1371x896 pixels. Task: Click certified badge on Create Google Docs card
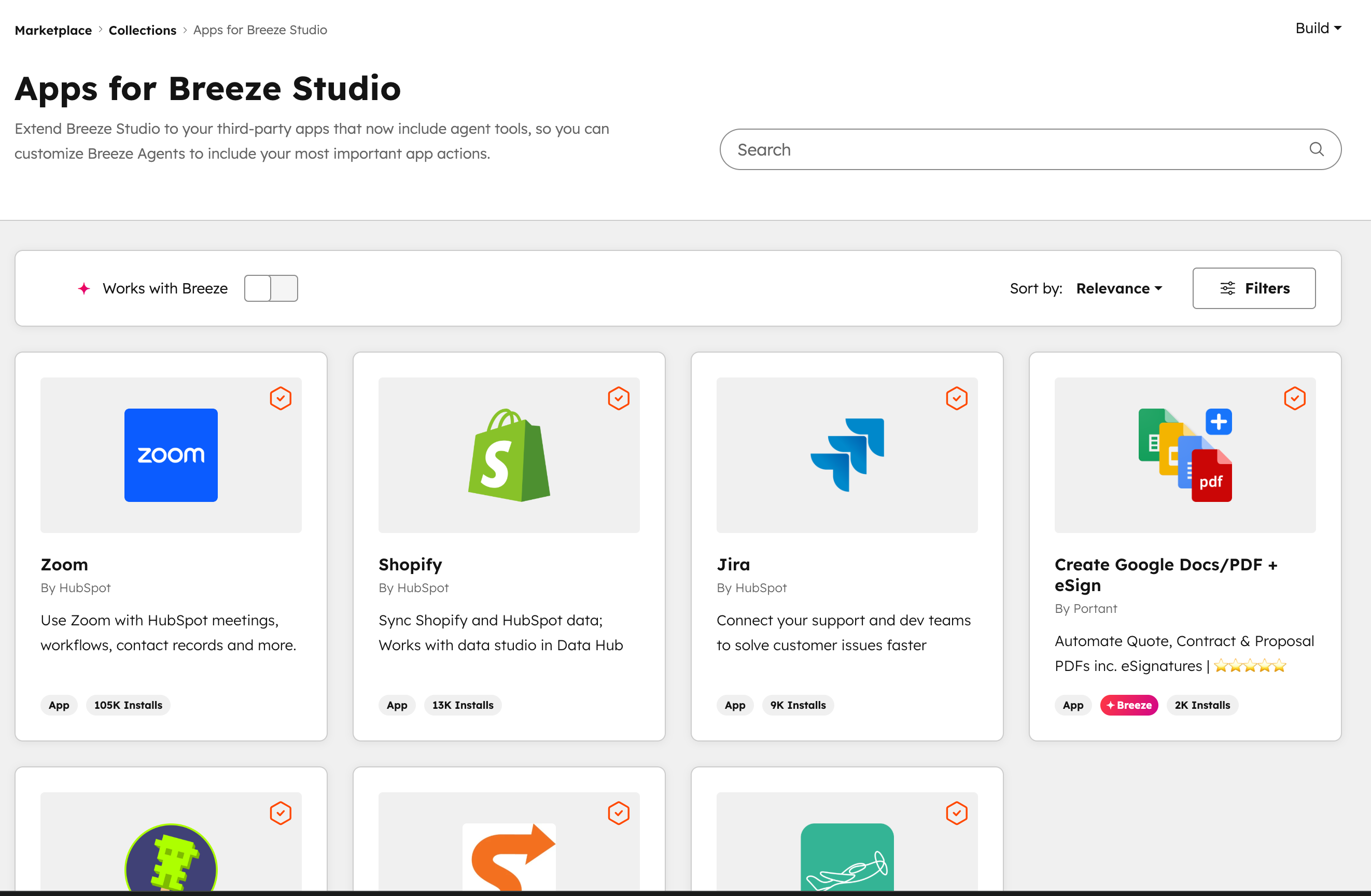click(1295, 398)
